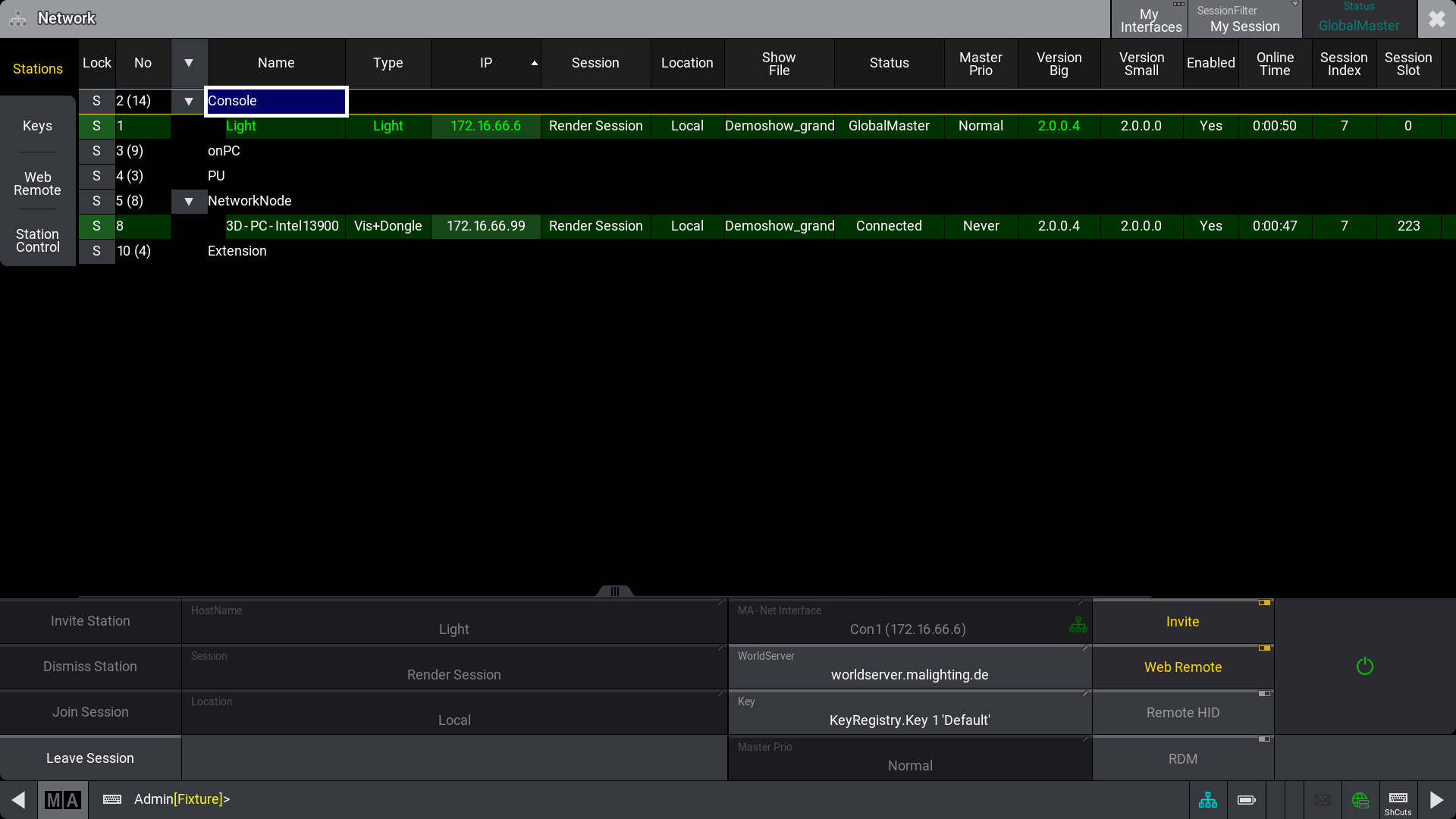Click the keyboard icon beside the command line
Screen dimensions: 1456x819
tap(111, 799)
